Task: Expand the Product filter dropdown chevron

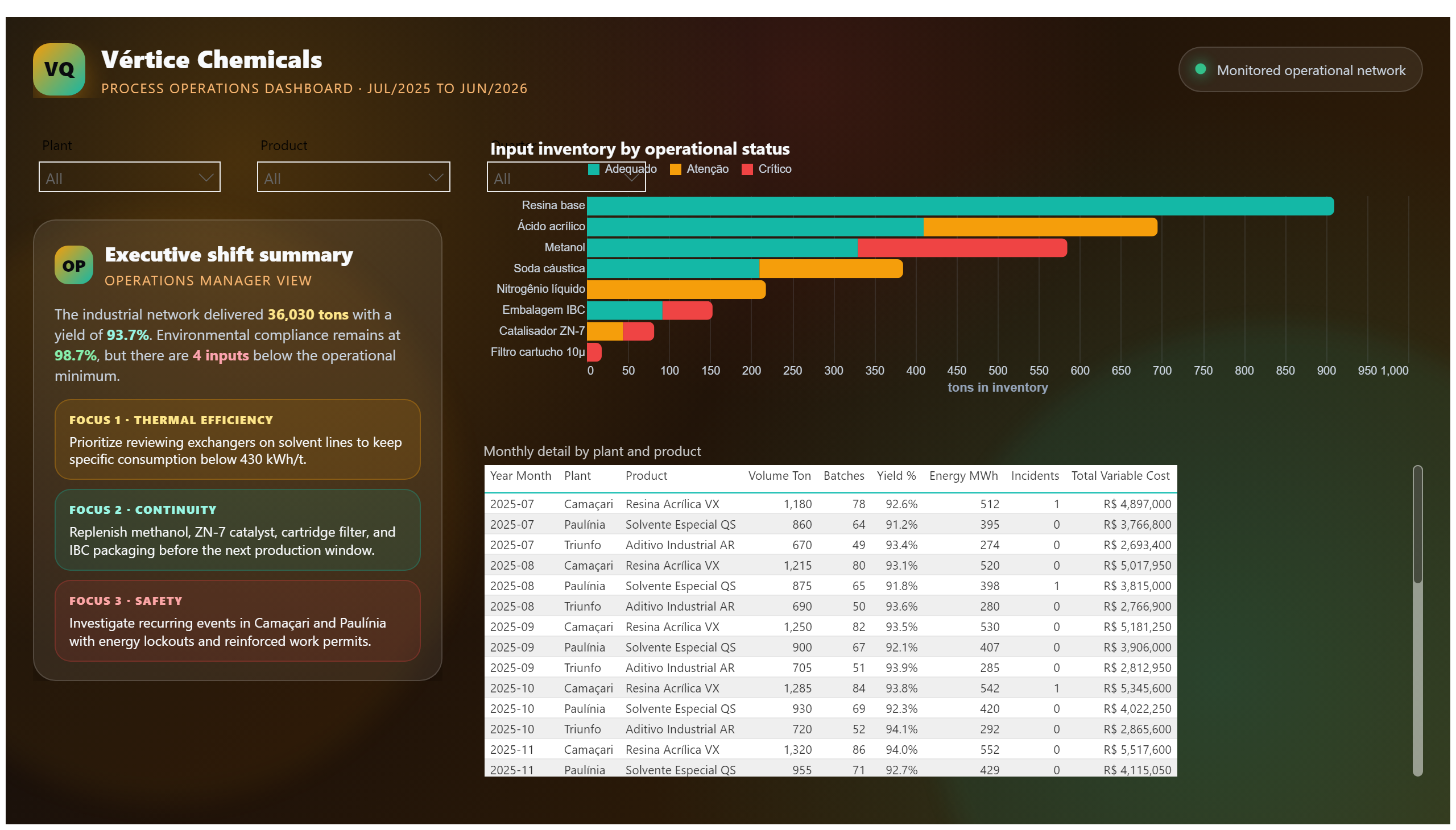Action: [x=435, y=178]
